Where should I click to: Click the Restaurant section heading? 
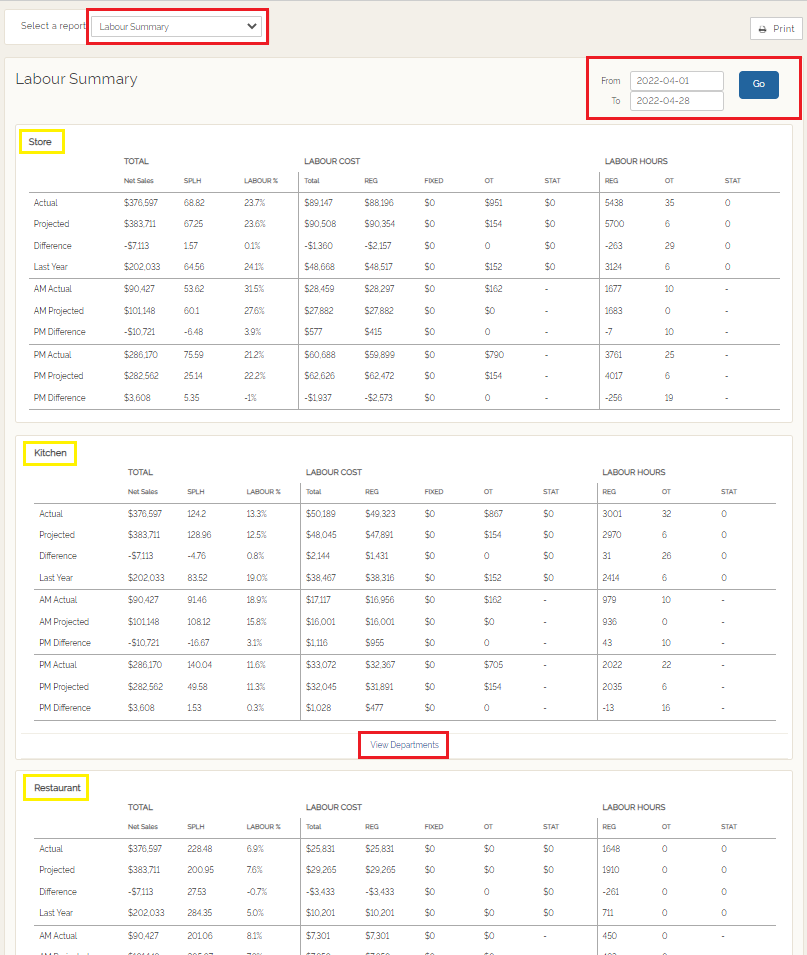tap(57, 788)
